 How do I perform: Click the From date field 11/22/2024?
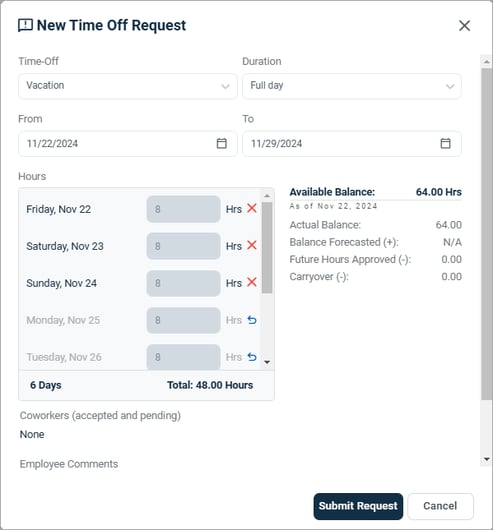coord(128,144)
